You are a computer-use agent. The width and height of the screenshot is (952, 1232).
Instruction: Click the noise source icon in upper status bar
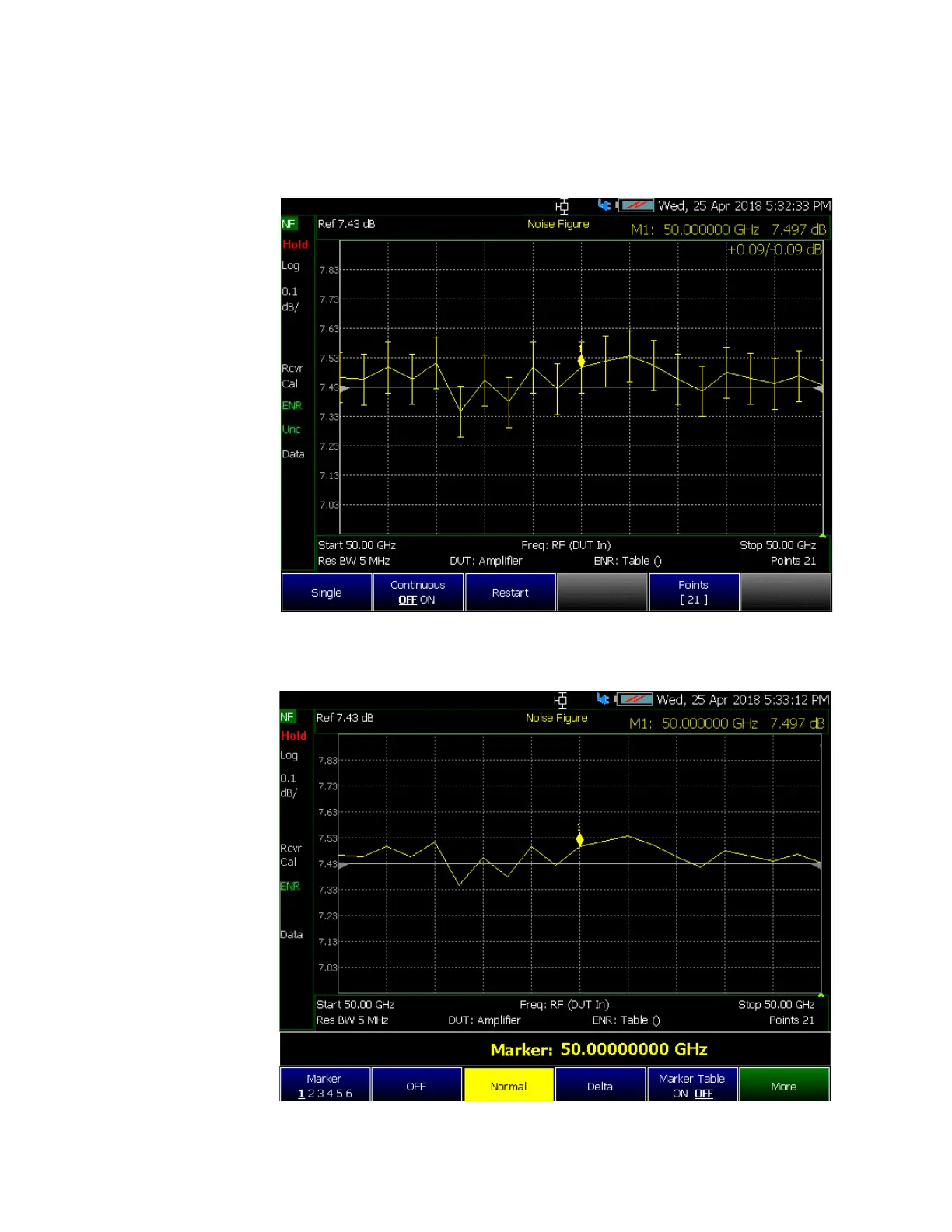(x=562, y=205)
